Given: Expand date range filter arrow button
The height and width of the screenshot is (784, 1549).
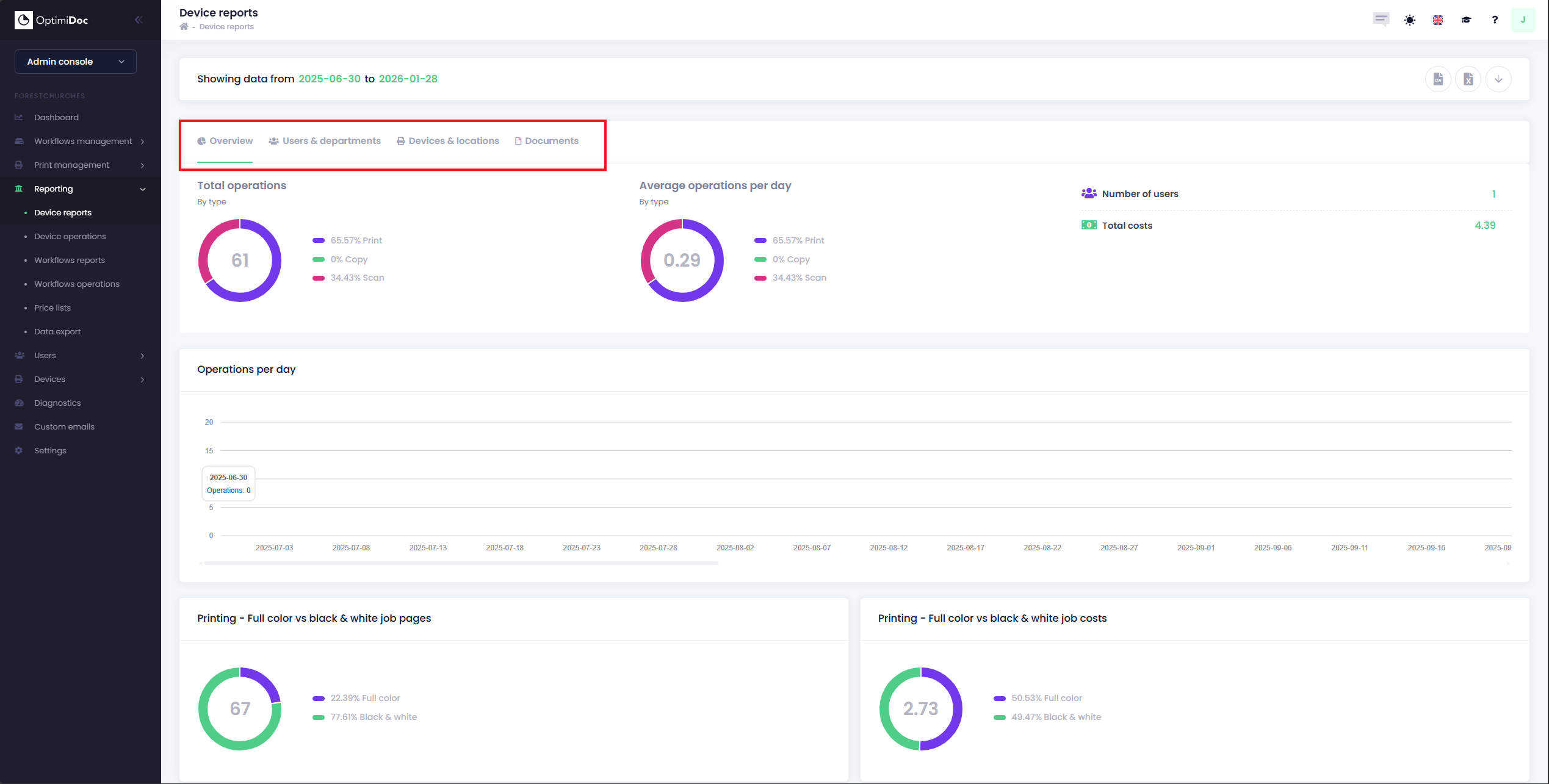Looking at the screenshot, I should [1498, 79].
